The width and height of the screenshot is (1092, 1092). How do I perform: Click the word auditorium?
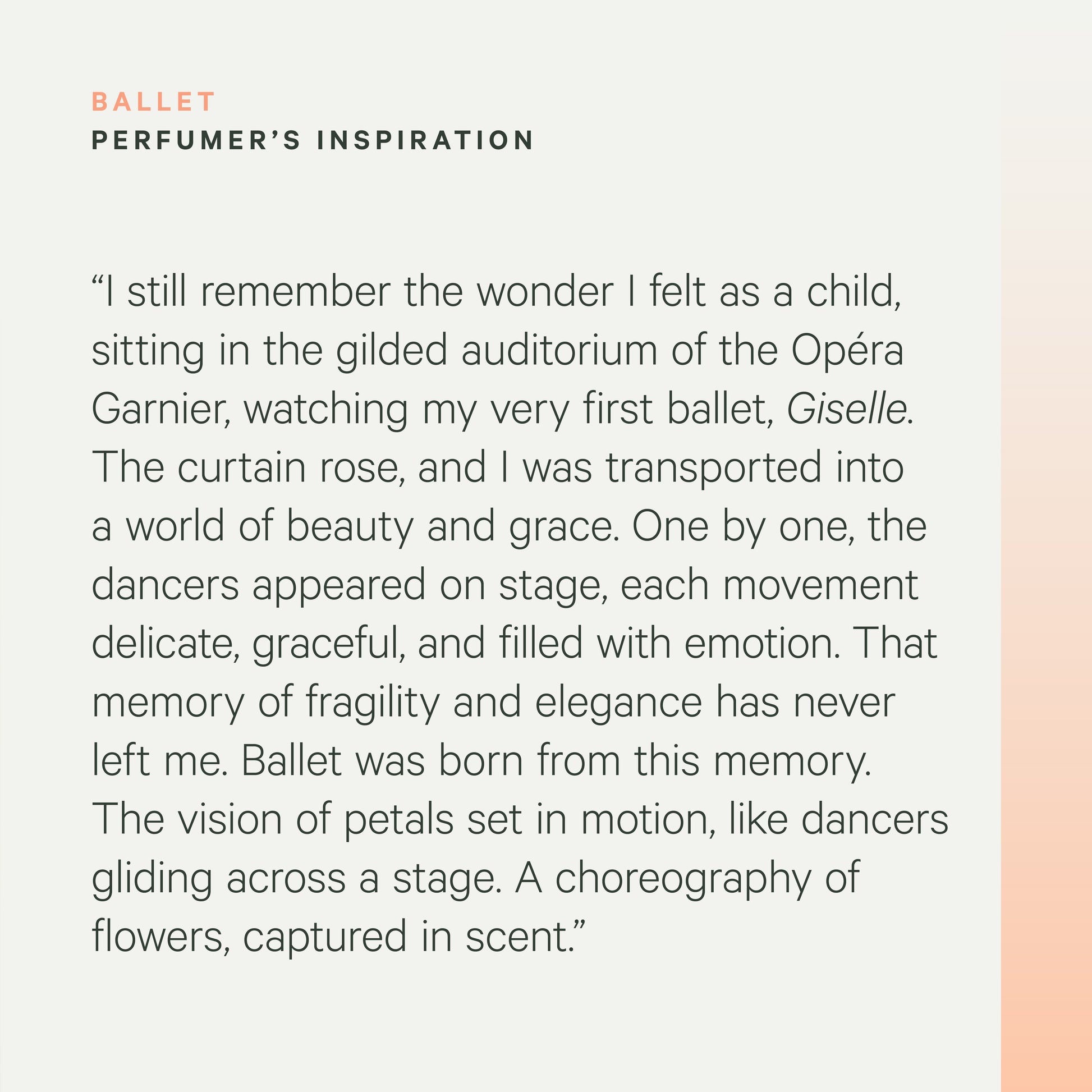point(559,350)
